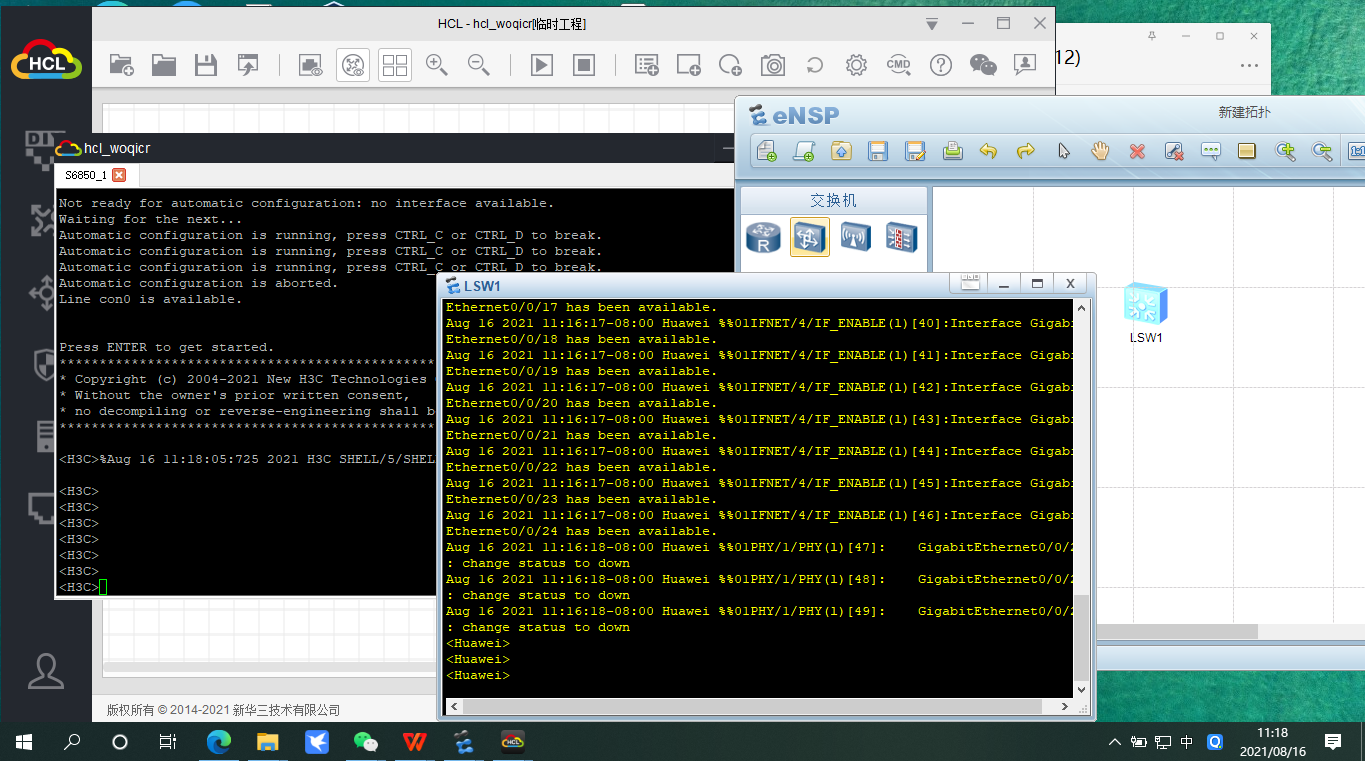Zoom in on HCL canvas

tap(437, 65)
